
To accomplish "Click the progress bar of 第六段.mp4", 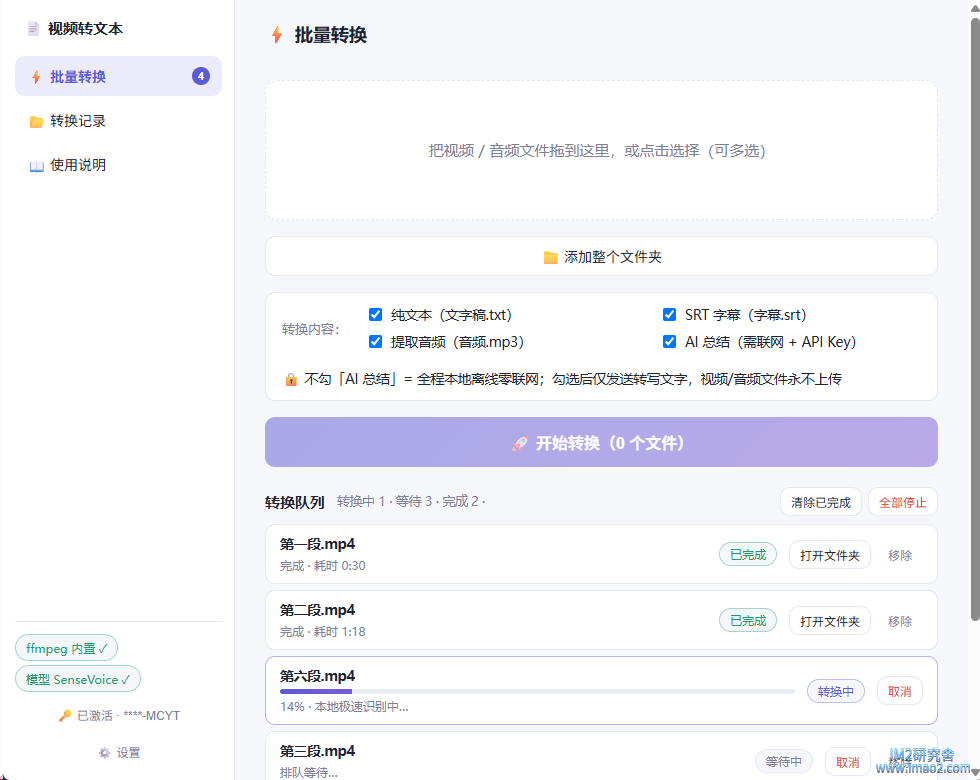I will point(537,691).
